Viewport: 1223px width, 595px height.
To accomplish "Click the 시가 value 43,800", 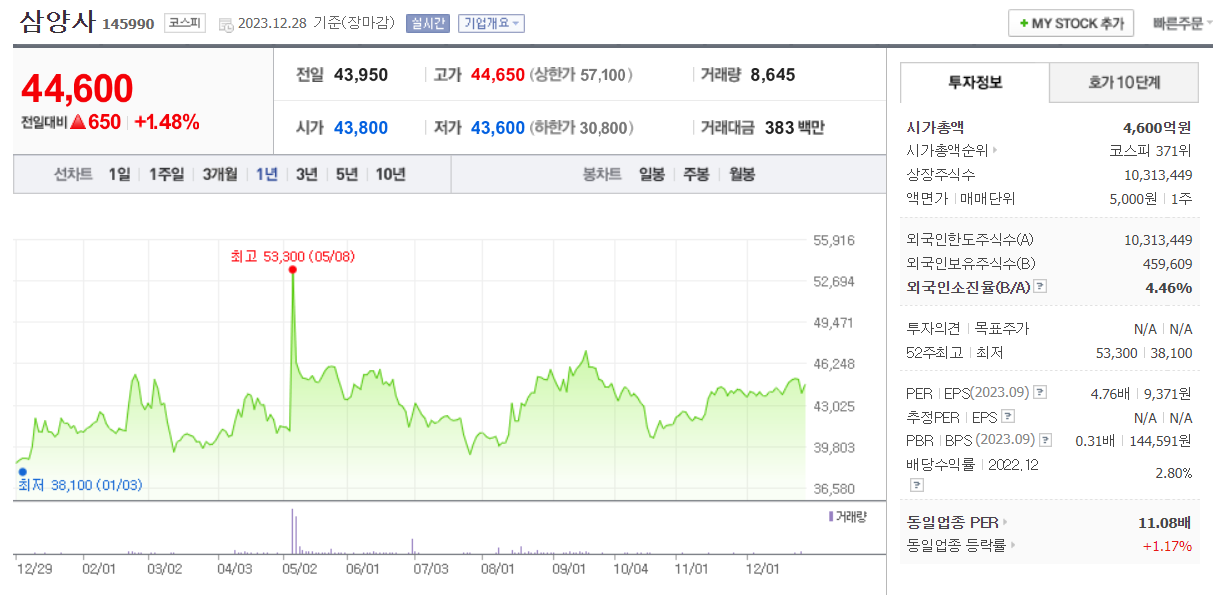I will click(x=361, y=128).
